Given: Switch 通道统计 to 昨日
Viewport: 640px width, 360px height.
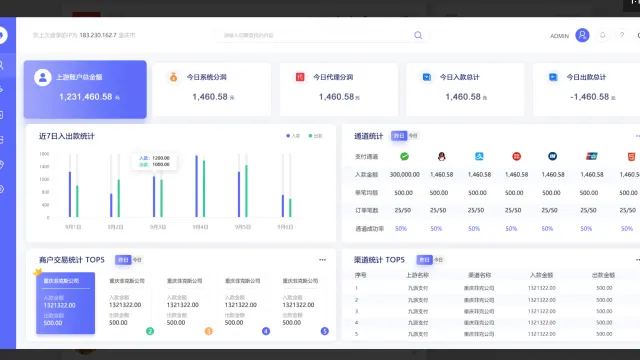Looking at the screenshot, I should pos(399,136).
